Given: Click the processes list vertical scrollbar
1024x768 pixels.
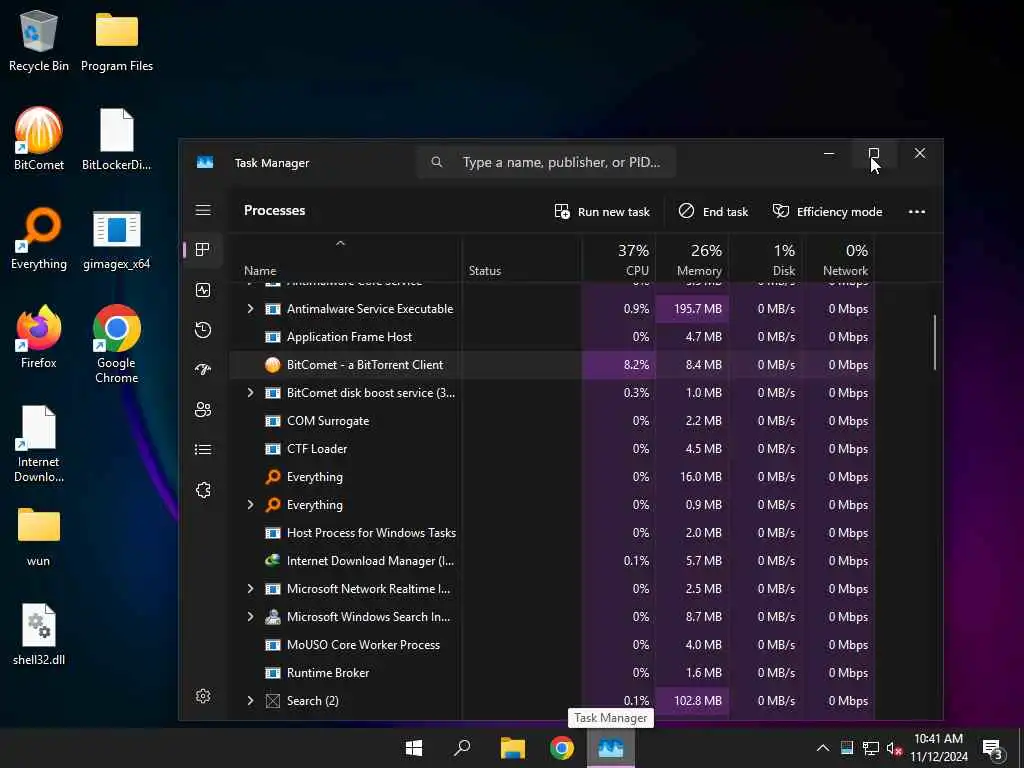Looking at the screenshot, I should (x=935, y=342).
